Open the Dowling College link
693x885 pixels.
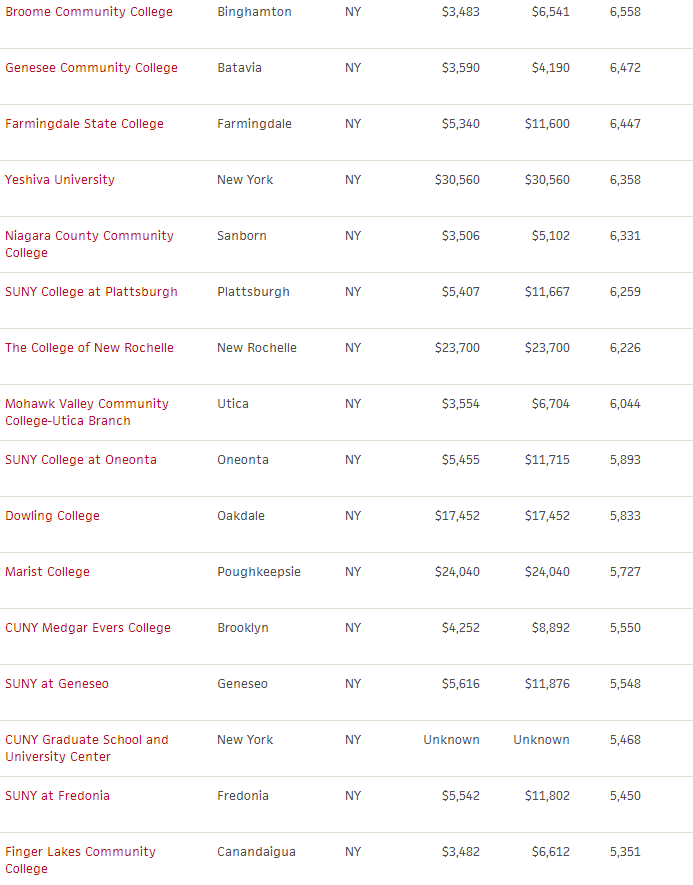pyautogui.click(x=52, y=516)
